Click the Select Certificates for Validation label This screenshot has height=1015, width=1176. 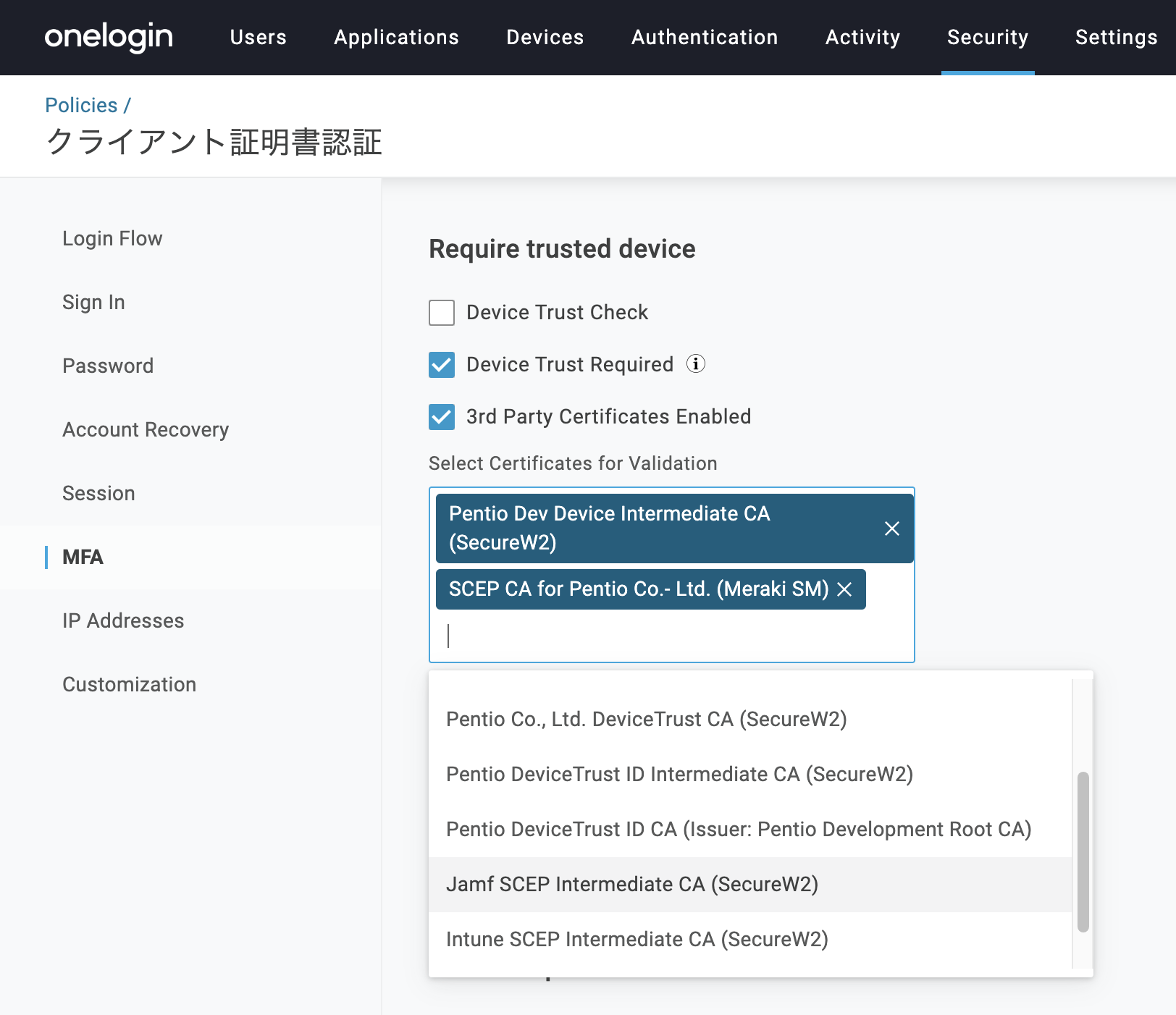(573, 463)
